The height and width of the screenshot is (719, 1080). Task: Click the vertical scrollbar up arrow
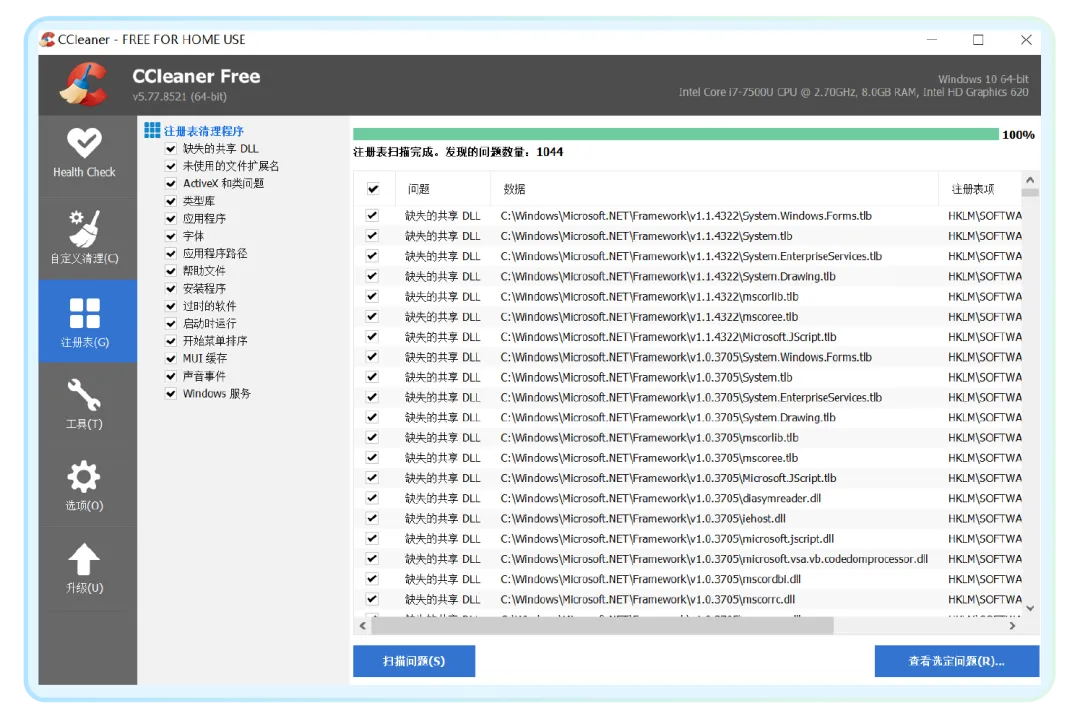coord(1030,180)
